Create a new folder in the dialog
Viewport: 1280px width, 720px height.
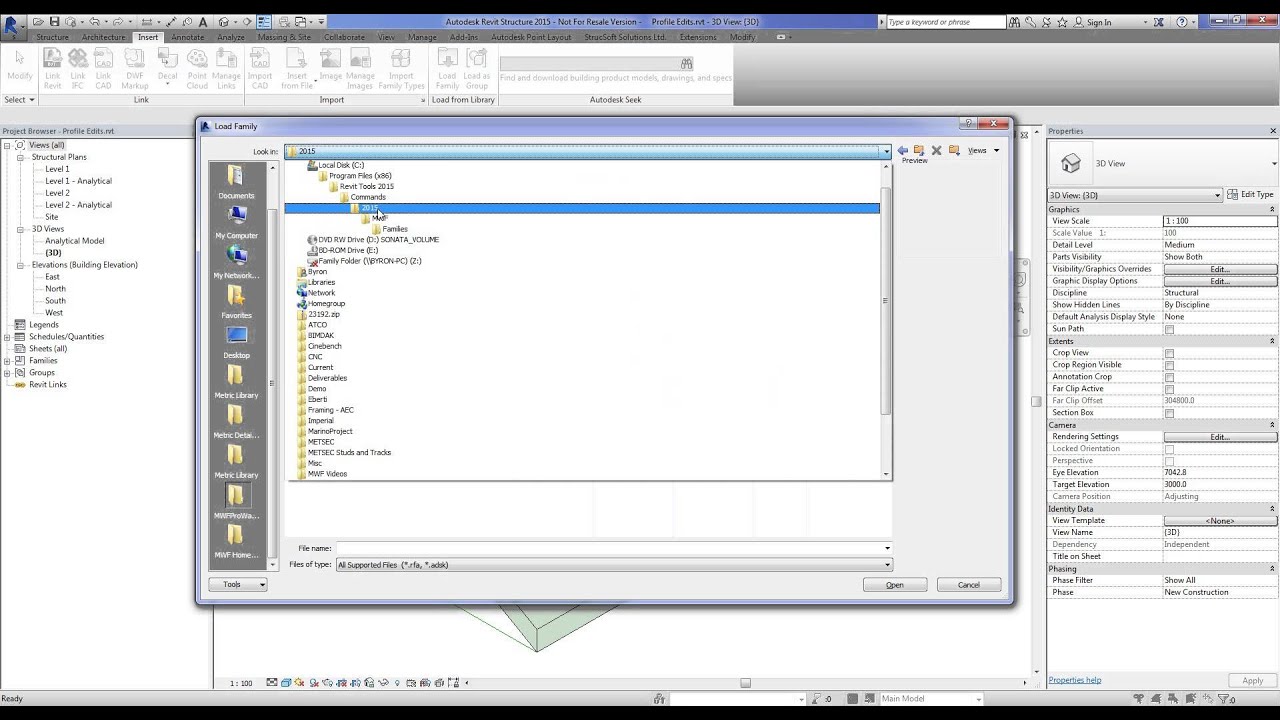coord(954,150)
